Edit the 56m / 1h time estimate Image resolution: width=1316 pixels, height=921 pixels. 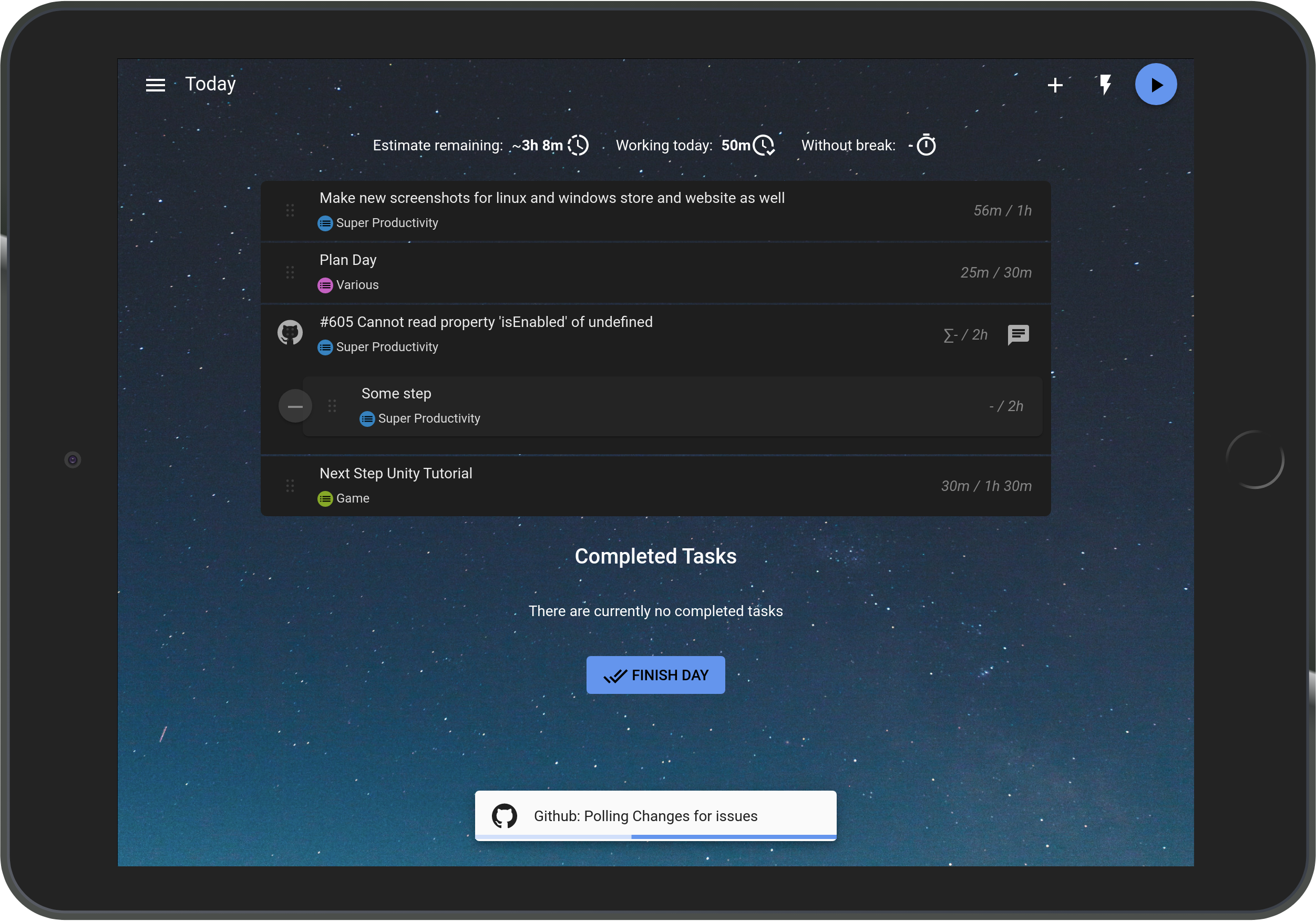pyautogui.click(x=1002, y=210)
